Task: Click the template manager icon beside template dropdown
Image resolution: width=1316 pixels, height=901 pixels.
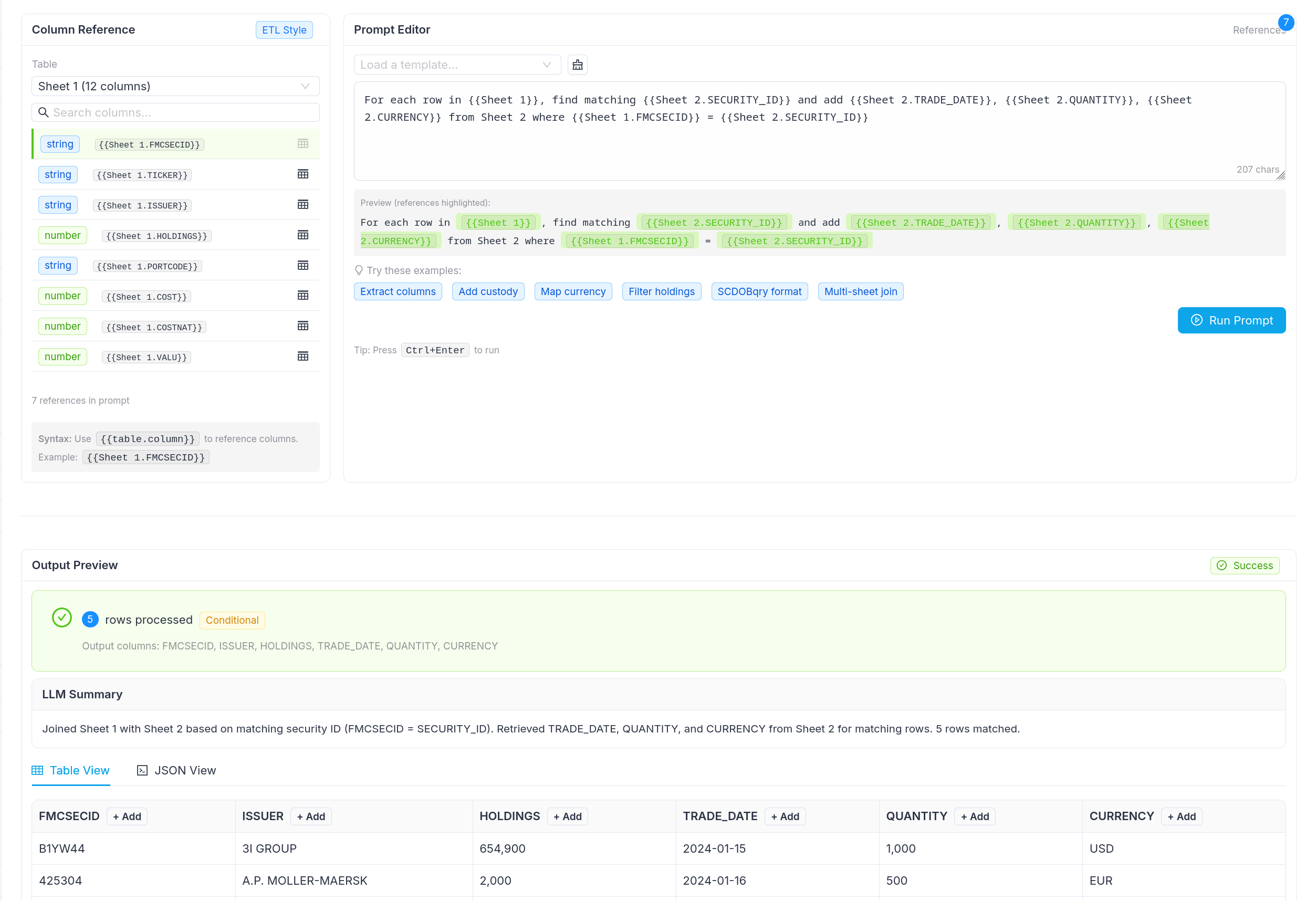Action: pyautogui.click(x=578, y=65)
